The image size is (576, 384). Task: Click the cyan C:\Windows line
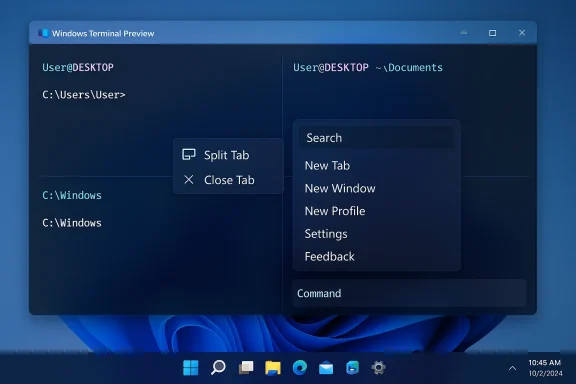click(72, 195)
